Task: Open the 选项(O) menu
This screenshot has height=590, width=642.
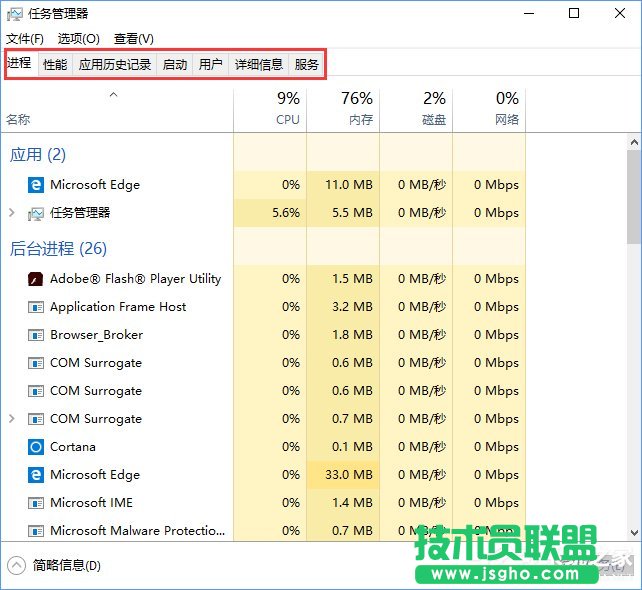Action: coord(79,39)
